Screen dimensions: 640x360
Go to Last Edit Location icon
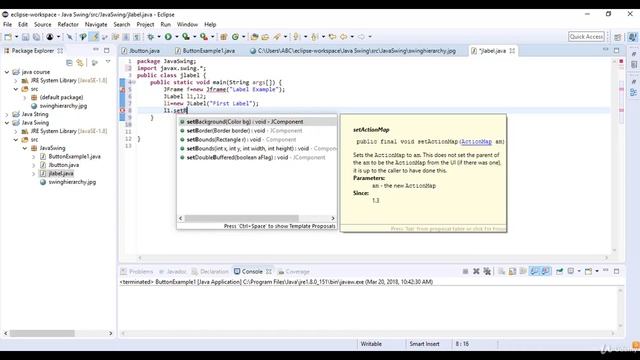point(332,37)
